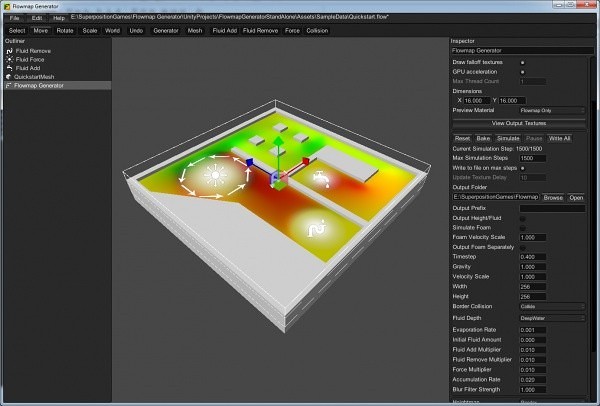Click Open output folder button

click(576, 198)
